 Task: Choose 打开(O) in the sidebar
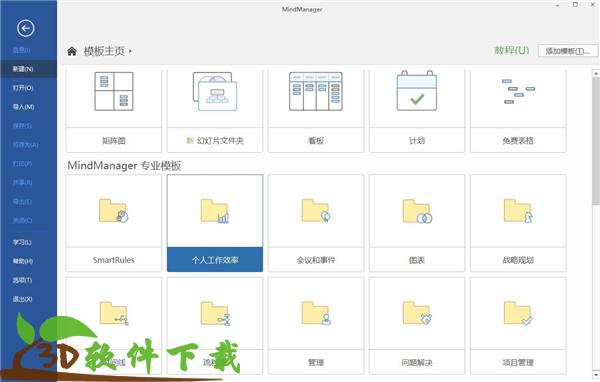point(23,88)
